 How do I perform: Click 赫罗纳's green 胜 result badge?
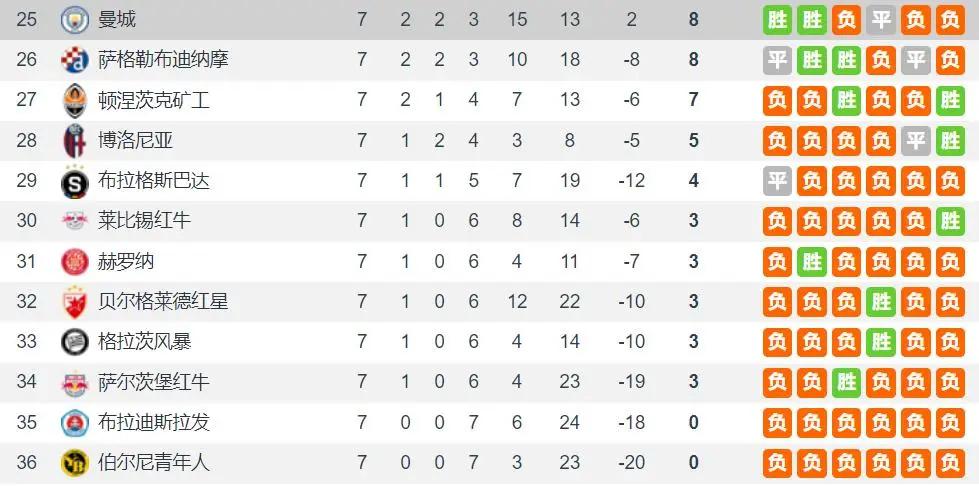point(812,261)
